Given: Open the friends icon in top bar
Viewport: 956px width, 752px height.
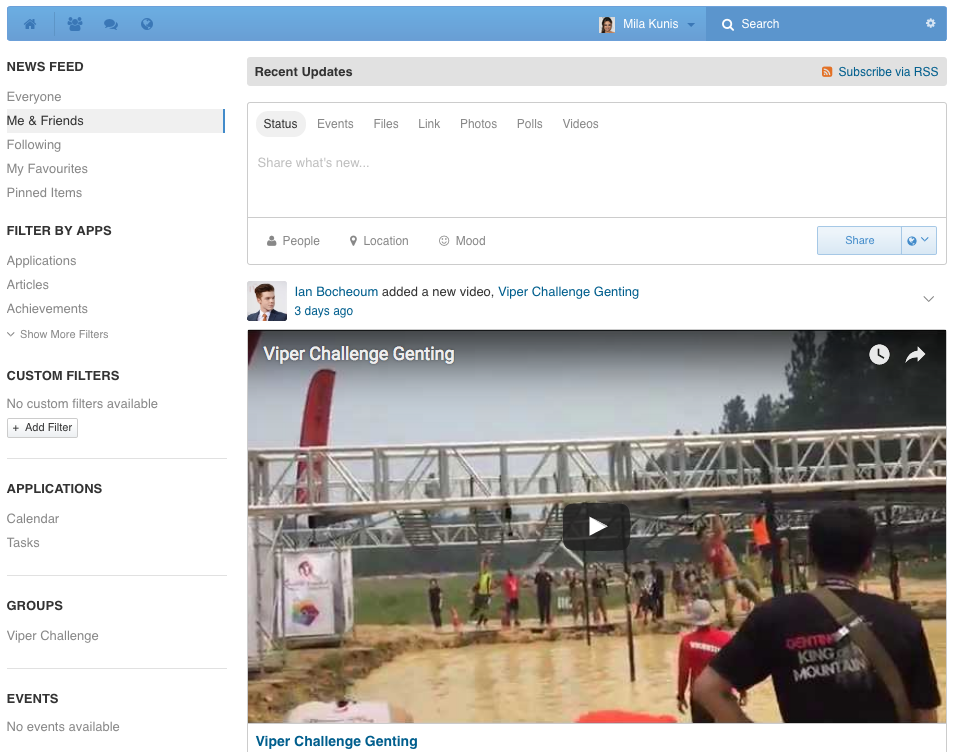Looking at the screenshot, I should click(75, 24).
